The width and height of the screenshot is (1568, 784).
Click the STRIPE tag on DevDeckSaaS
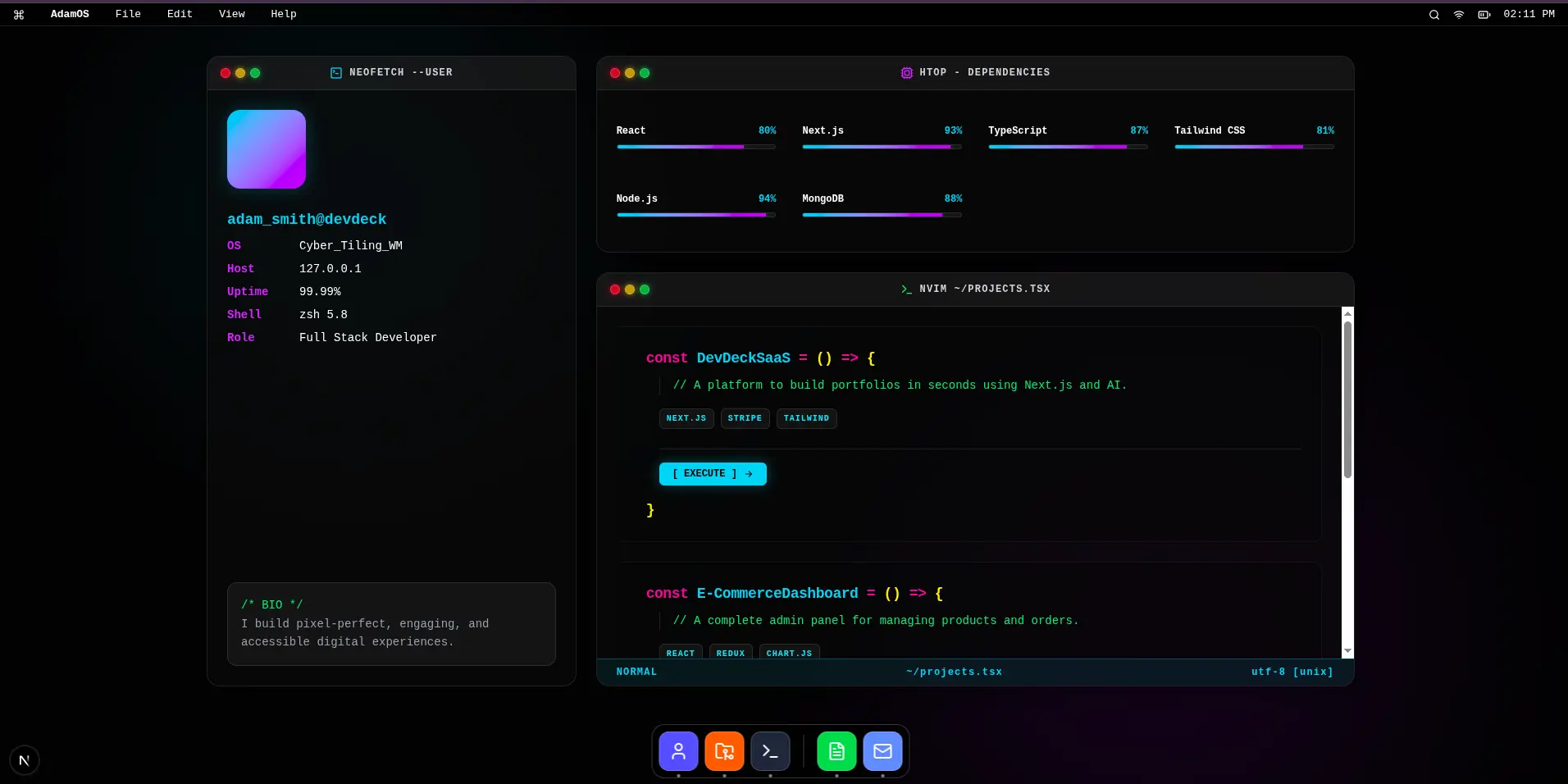point(745,418)
